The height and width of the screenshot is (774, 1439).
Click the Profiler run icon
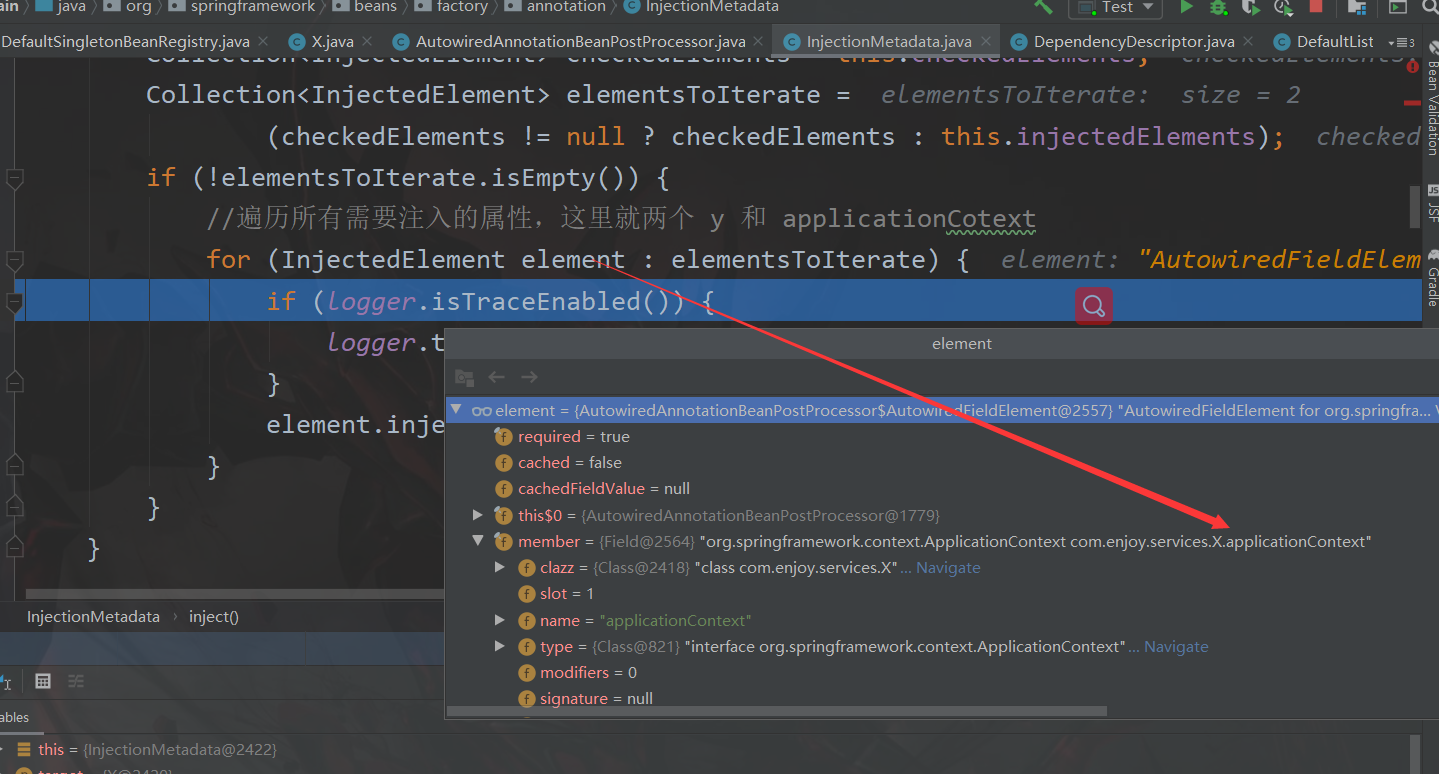(x=1283, y=7)
